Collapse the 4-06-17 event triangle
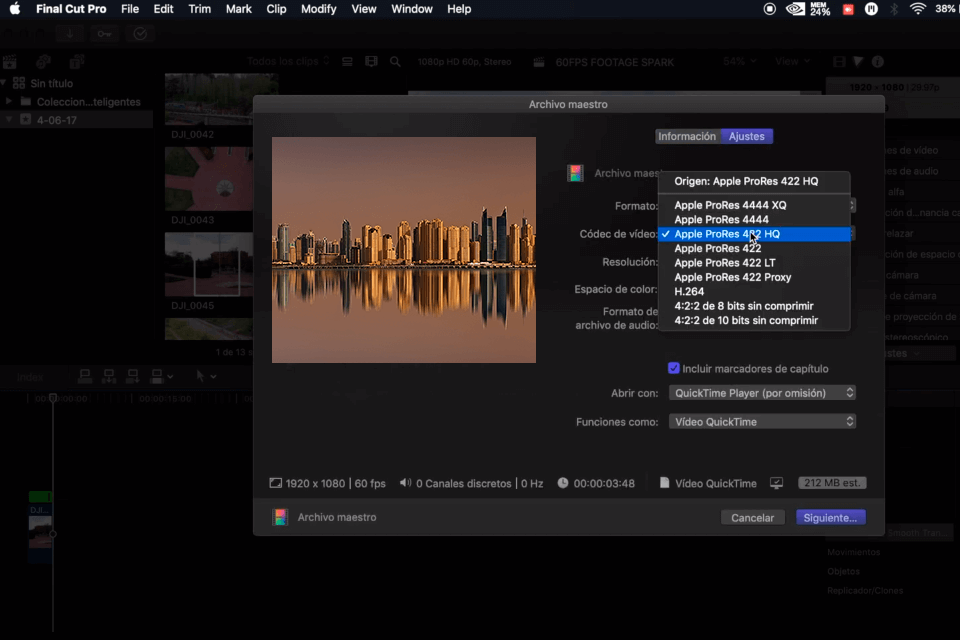Viewport: 960px width, 640px height. tap(9, 119)
